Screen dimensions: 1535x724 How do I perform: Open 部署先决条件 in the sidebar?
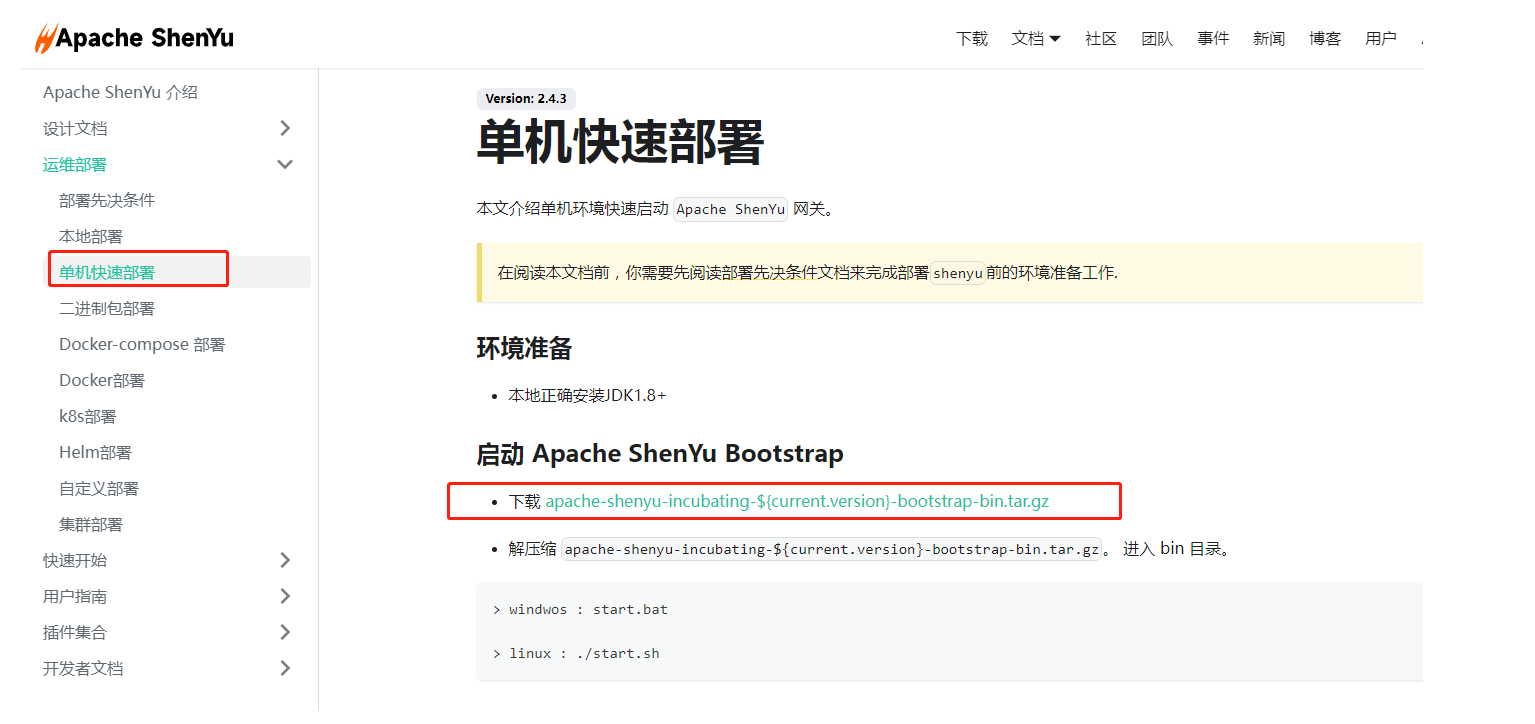pos(107,200)
